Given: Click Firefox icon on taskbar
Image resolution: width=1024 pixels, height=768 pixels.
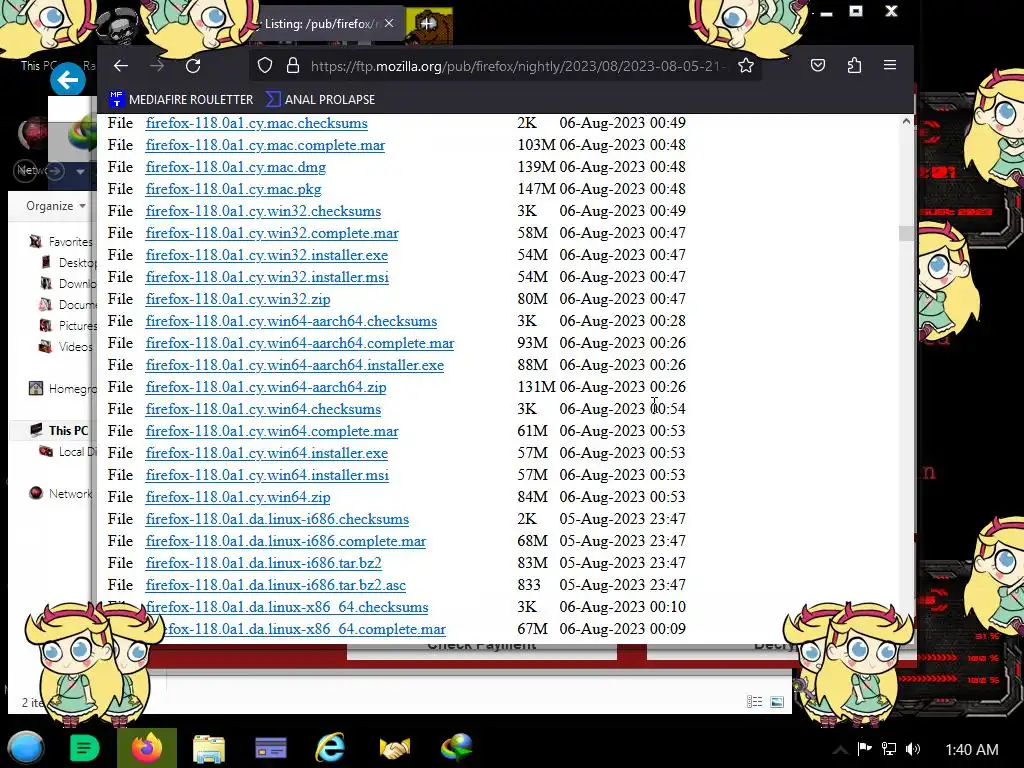Looking at the screenshot, I should (x=147, y=748).
